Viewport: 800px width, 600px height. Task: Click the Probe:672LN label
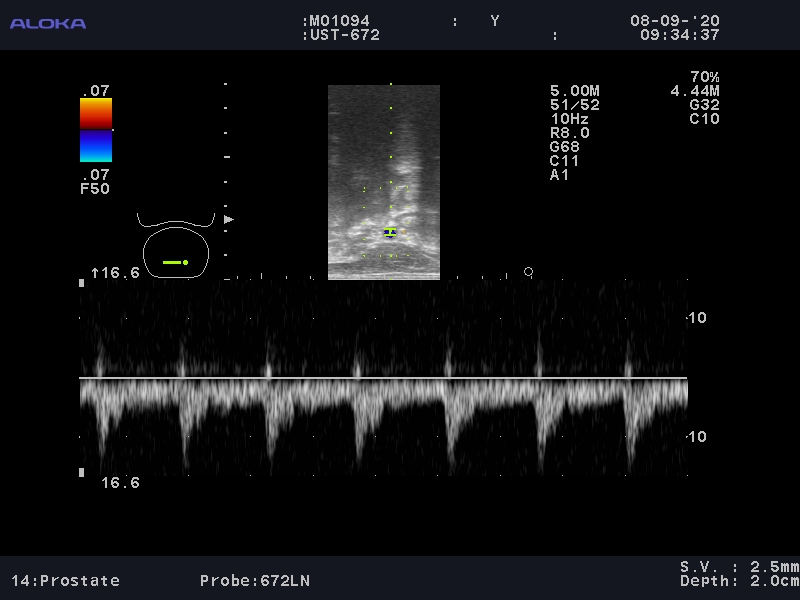click(x=245, y=581)
